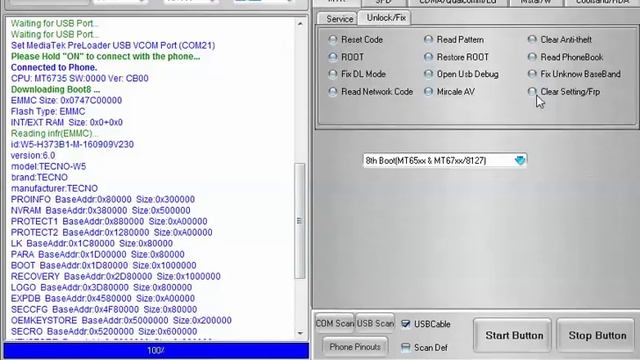Click the log scrollbar down arrow
The width and height of the screenshot is (640, 360).
click(x=300, y=333)
